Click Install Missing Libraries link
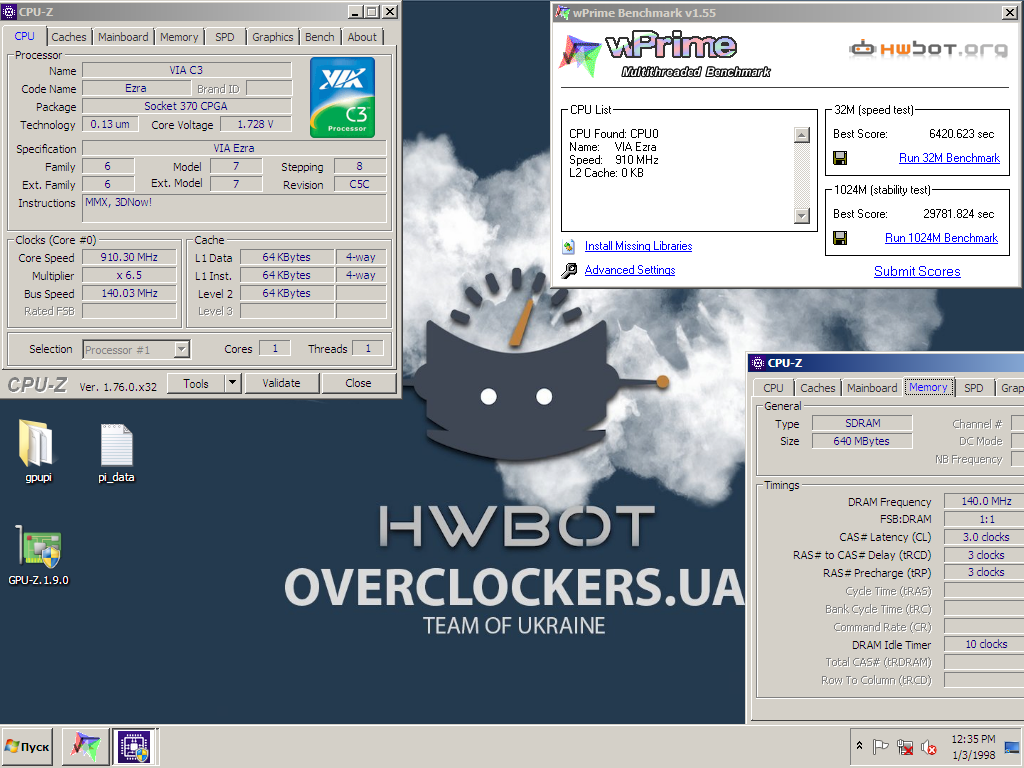1024x768 pixels. point(638,246)
